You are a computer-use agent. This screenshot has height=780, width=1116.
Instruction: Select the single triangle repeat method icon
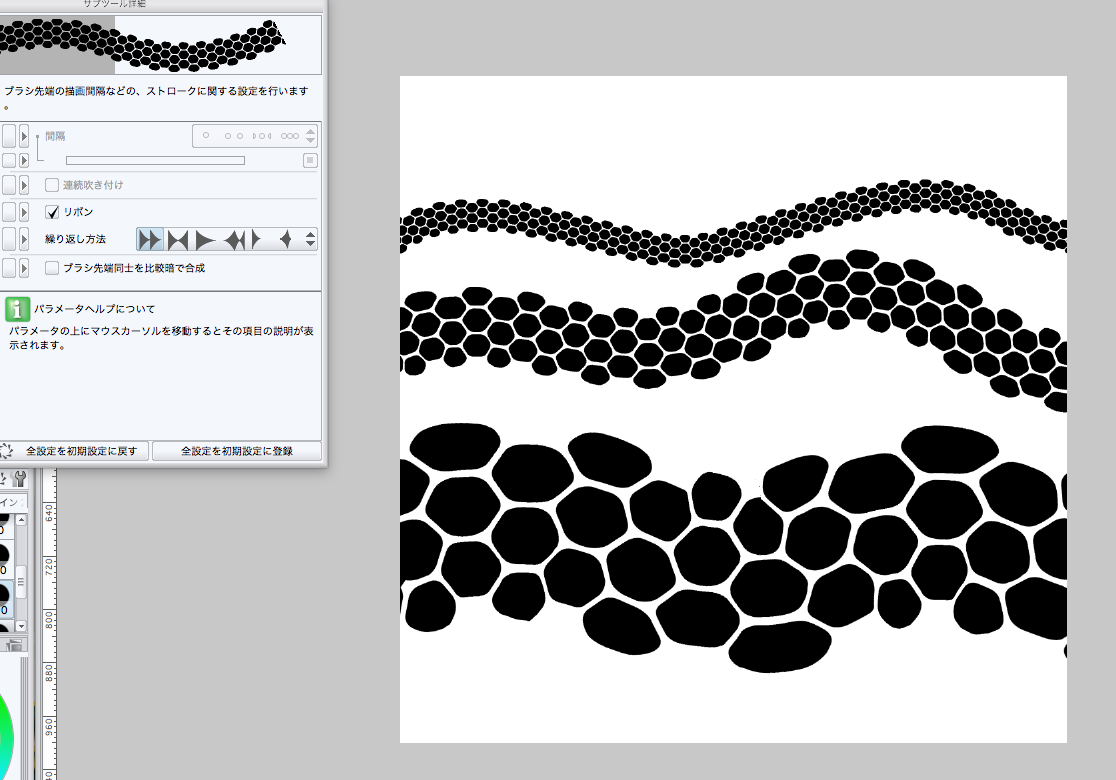[x=205, y=240]
